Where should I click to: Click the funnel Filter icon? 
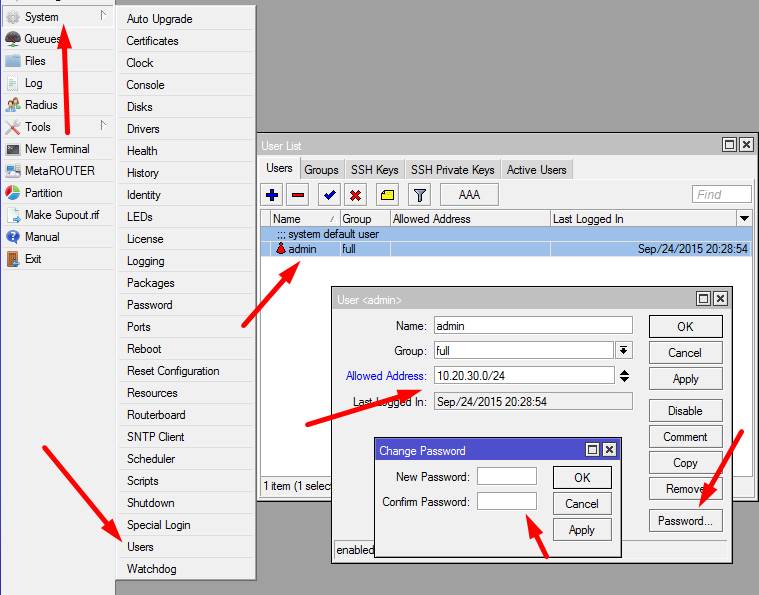420,195
